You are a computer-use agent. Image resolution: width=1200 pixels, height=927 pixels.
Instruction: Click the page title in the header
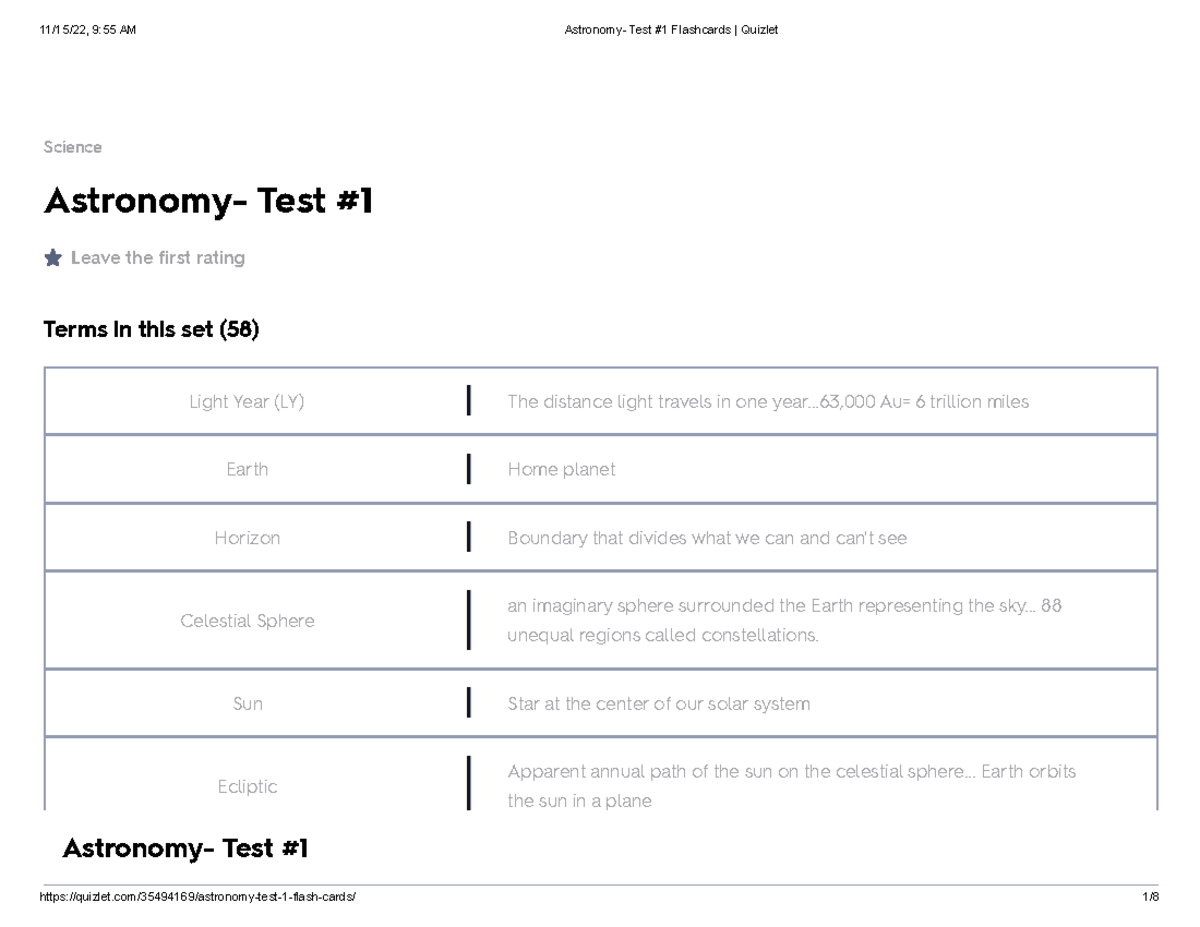click(671, 30)
